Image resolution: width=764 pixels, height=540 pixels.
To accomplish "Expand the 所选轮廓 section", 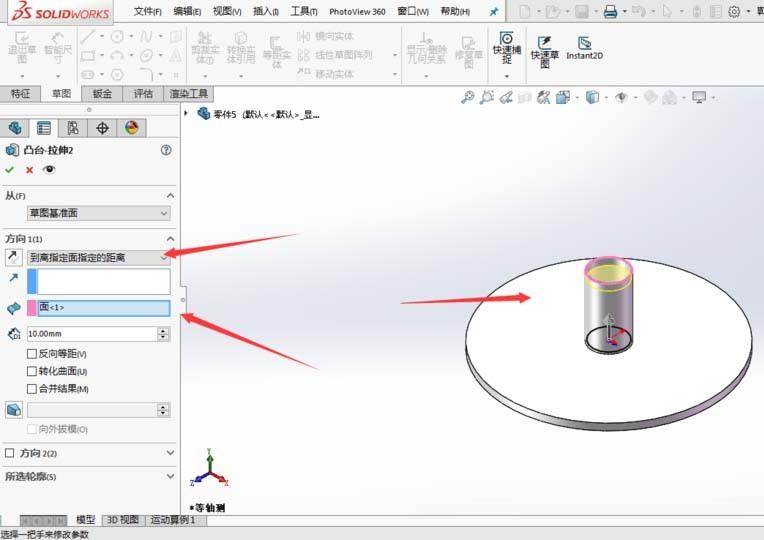I will pos(170,476).
